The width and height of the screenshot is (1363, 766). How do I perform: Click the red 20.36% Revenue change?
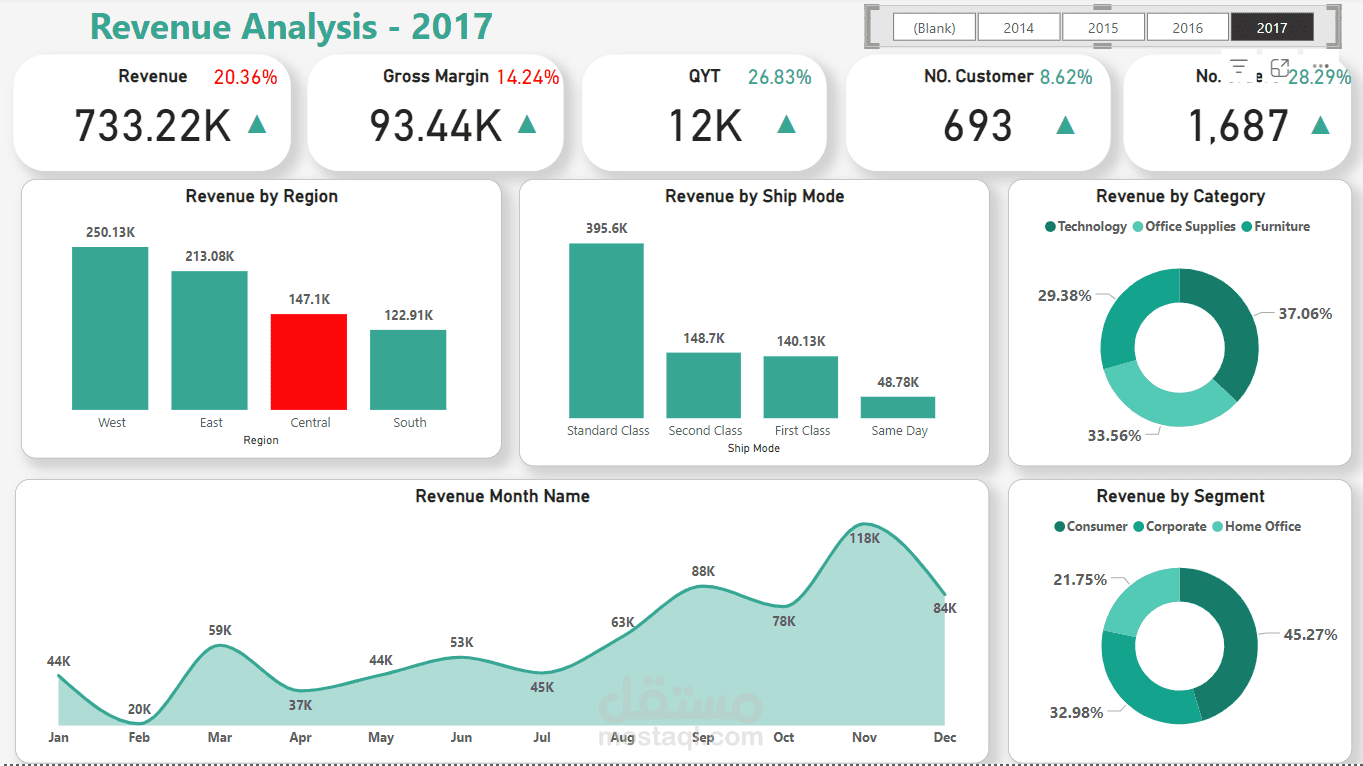tap(245, 77)
